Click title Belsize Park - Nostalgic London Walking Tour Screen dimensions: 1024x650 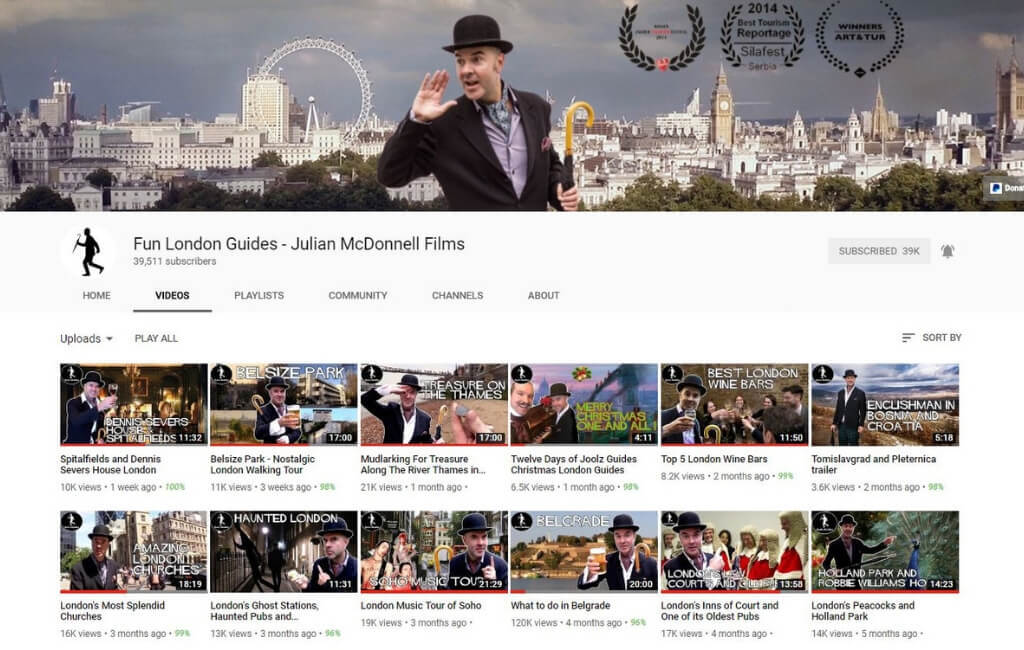263,464
